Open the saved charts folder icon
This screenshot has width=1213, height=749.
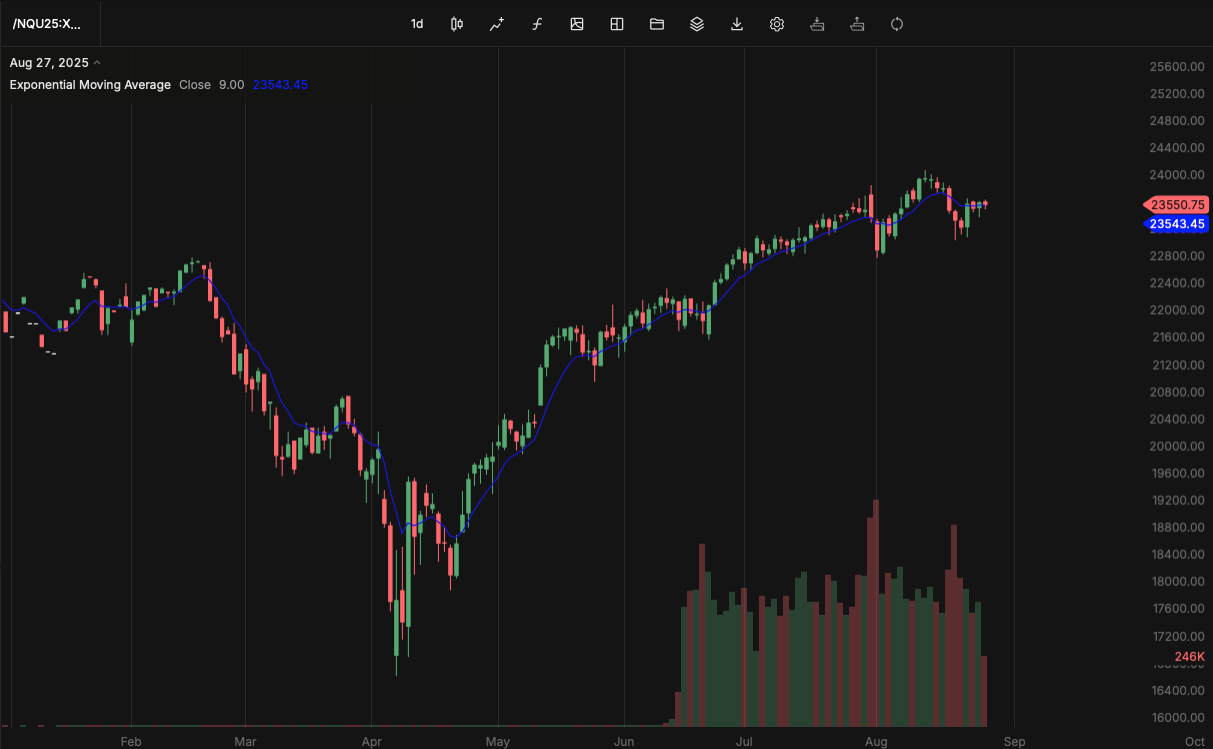(x=657, y=24)
